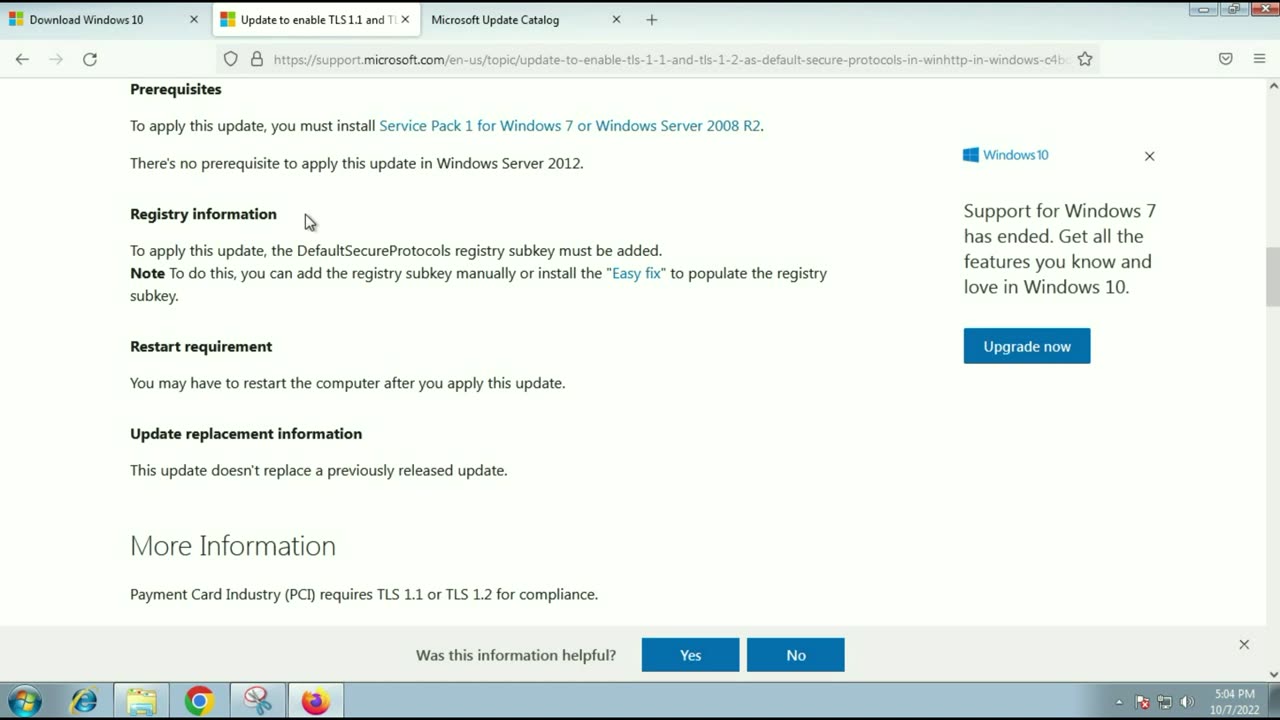Open Service Pack 1 for Windows 7 link
The width and height of the screenshot is (1280, 720).
[x=569, y=125]
